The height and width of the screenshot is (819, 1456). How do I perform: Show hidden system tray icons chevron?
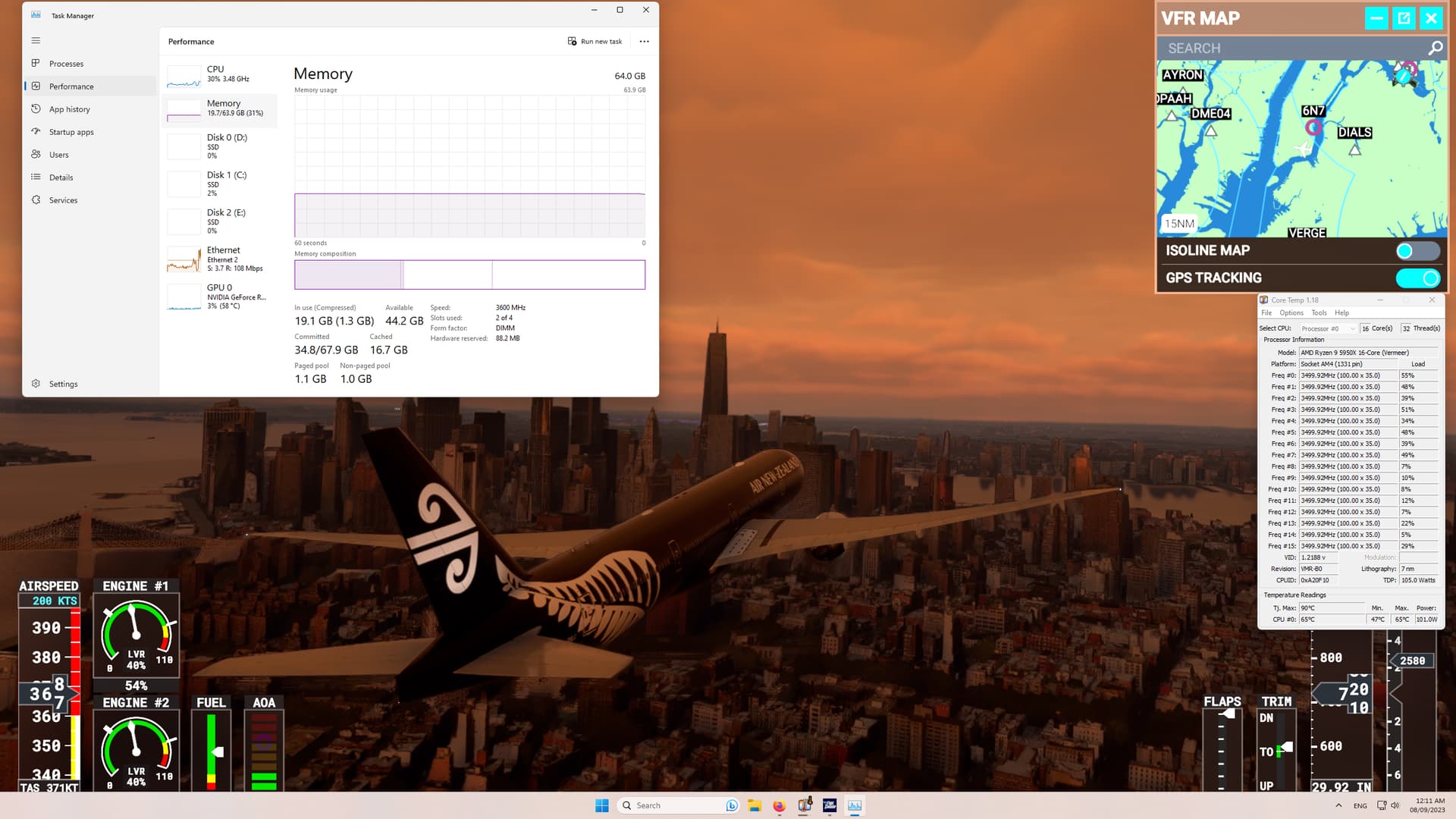point(1338,805)
